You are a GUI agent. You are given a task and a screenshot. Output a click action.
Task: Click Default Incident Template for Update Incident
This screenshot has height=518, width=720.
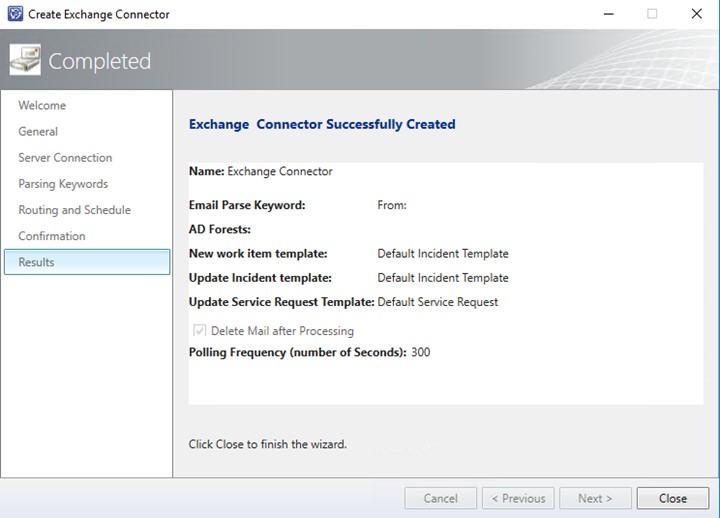click(x=443, y=278)
